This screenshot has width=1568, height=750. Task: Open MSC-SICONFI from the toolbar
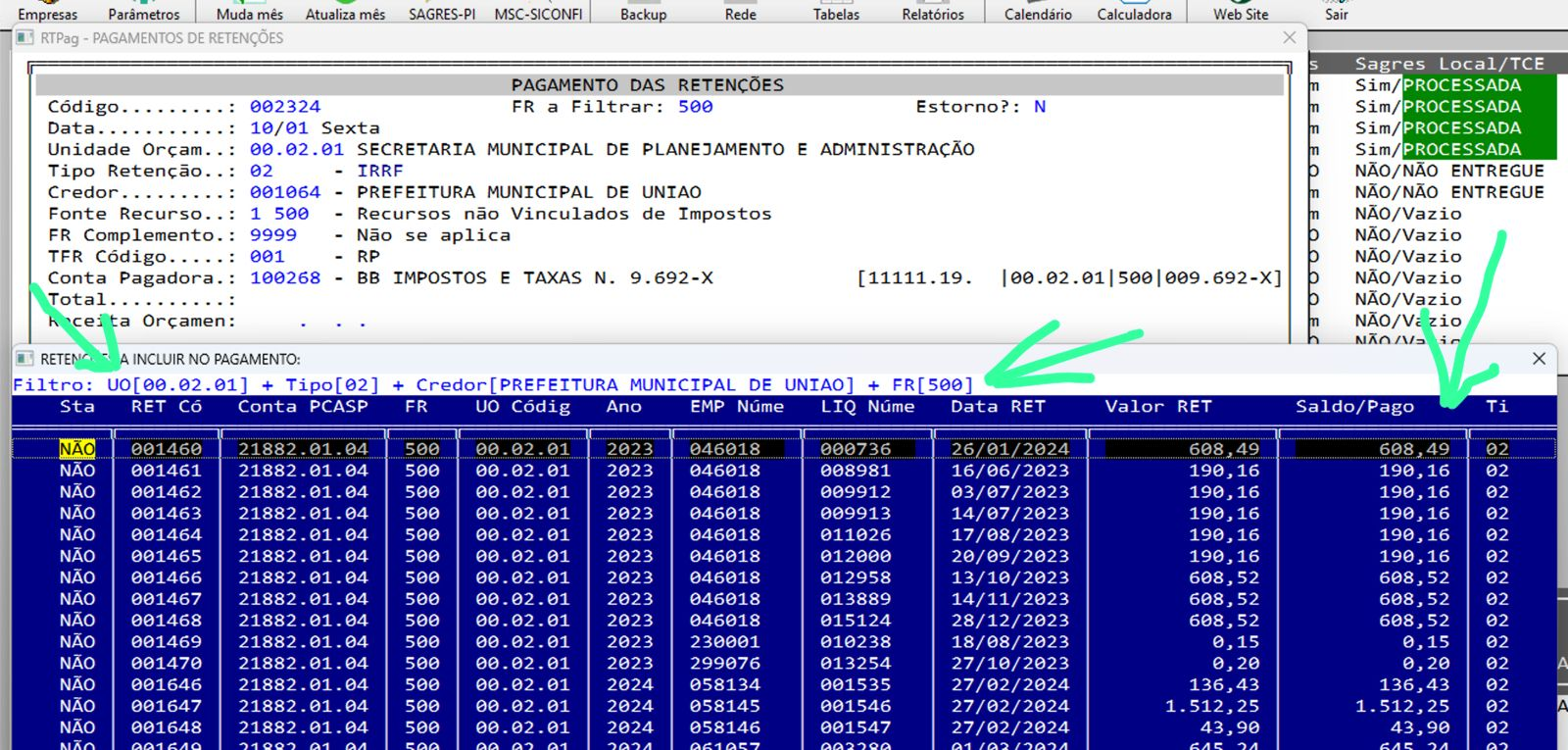pyautogui.click(x=538, y=13)
